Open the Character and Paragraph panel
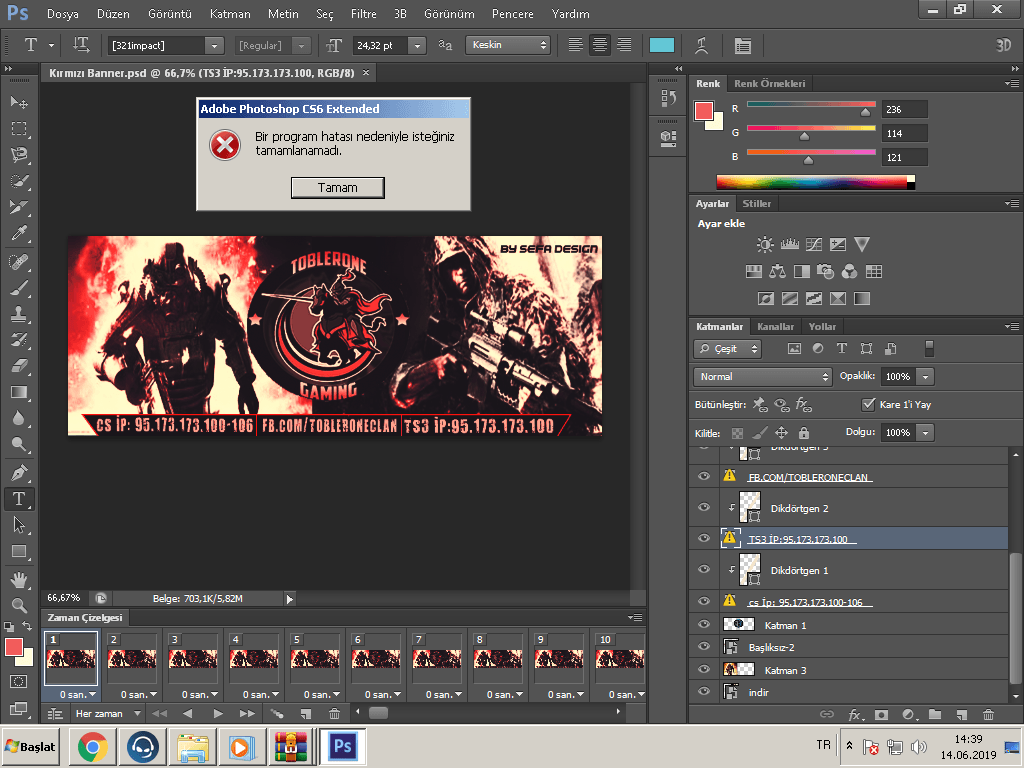1024x768 pixels. click(743, 45)
